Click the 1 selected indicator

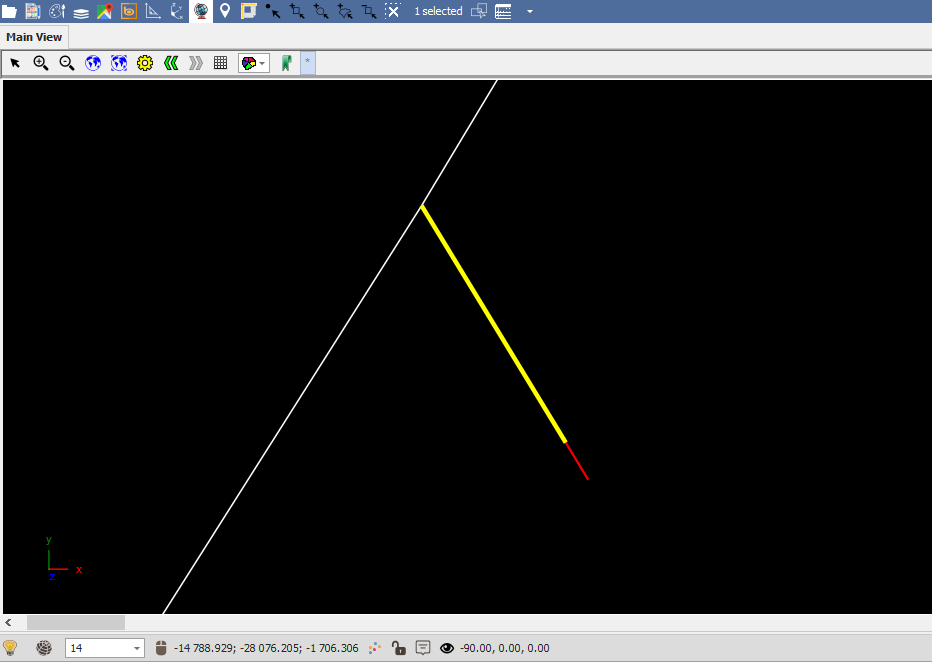[437, 12]
